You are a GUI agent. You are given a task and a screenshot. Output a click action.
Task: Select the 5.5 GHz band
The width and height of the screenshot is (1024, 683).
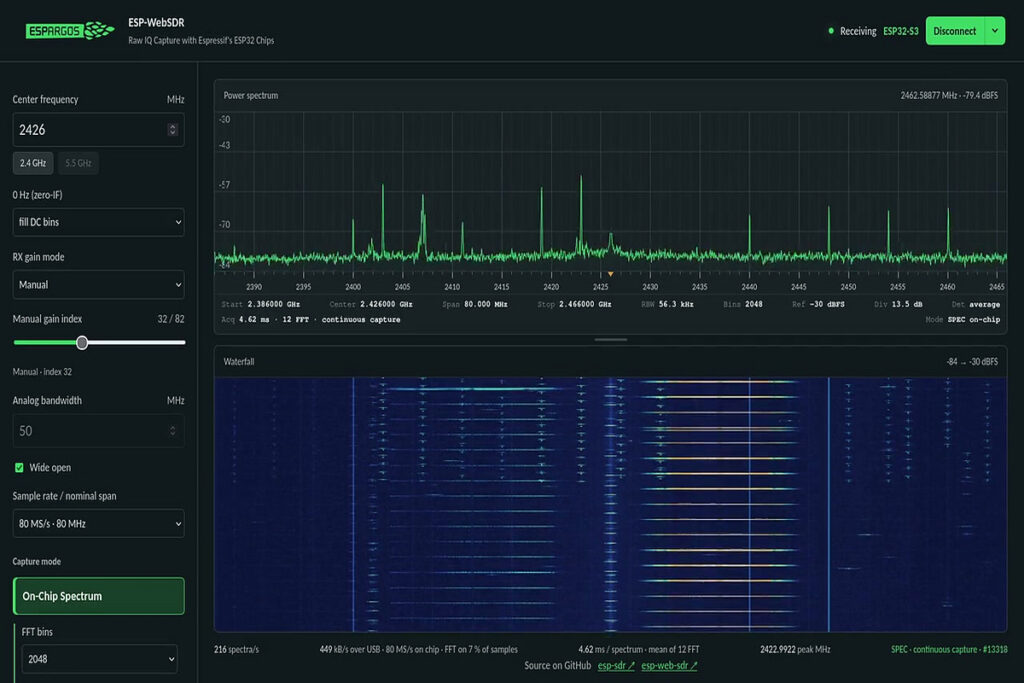click(x=78, y=163)
